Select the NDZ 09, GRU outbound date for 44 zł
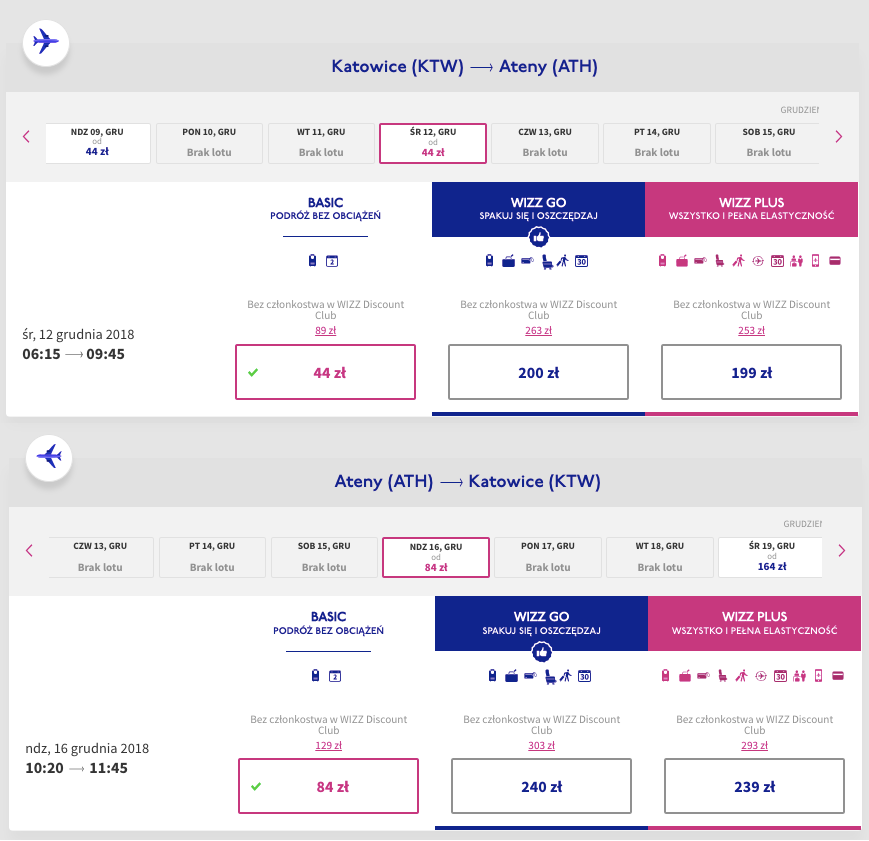This screenshot has height=841, width=869. click(98, 143)
